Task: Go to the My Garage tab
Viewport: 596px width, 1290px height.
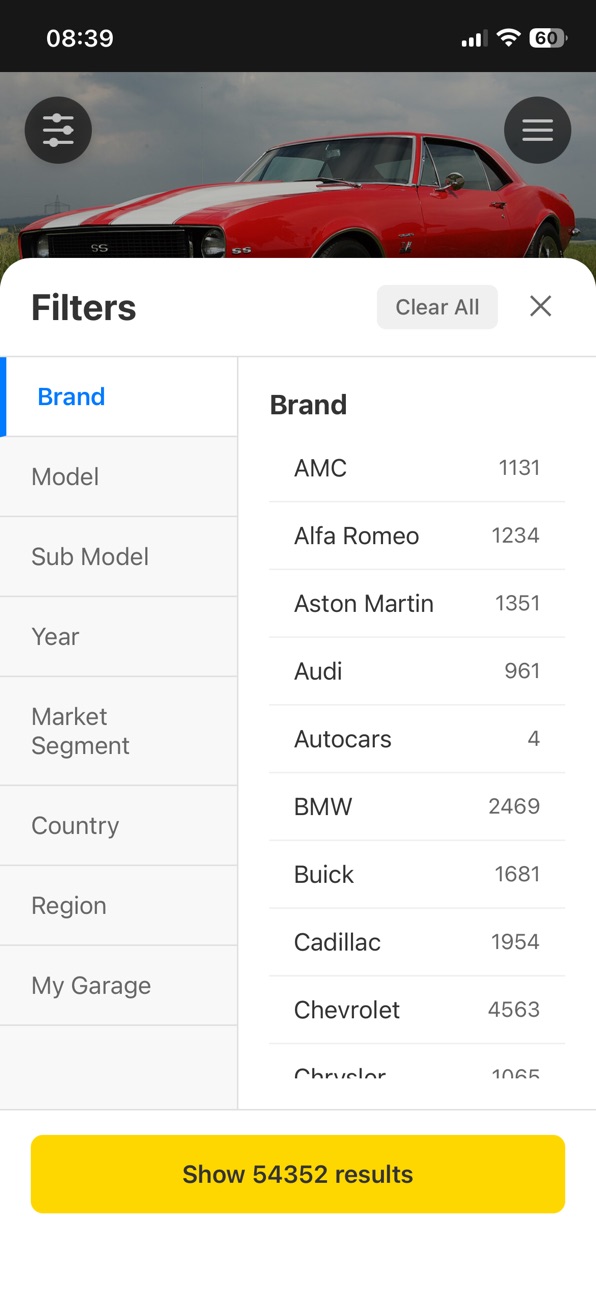Action: (x=119, y=986)
